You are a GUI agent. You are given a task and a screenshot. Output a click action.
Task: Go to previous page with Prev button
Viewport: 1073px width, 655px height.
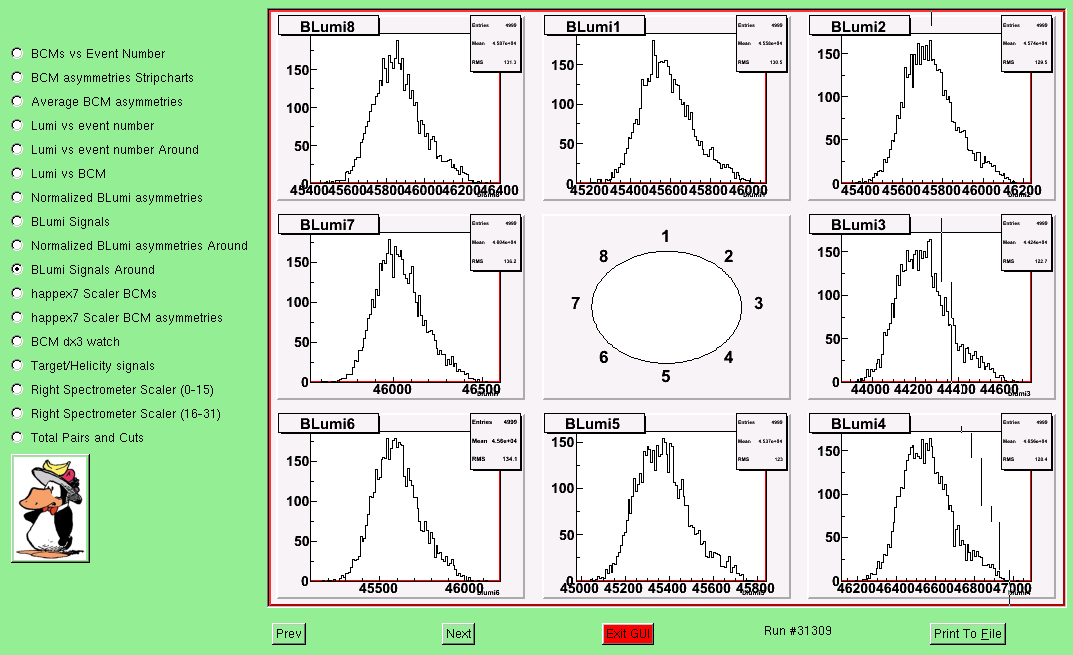coord(288,634)
